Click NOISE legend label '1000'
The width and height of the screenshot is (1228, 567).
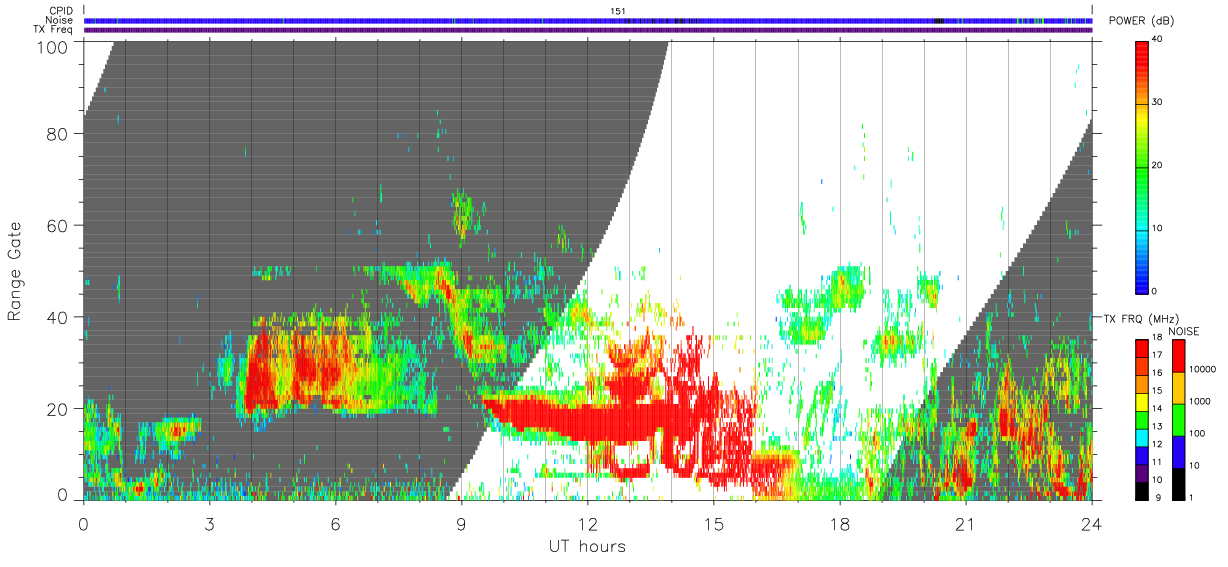tap(1200, 400)
